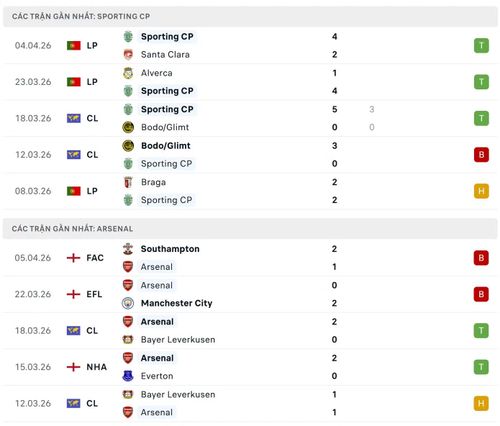Click yellow H badge for Braga match

(481, 191)
